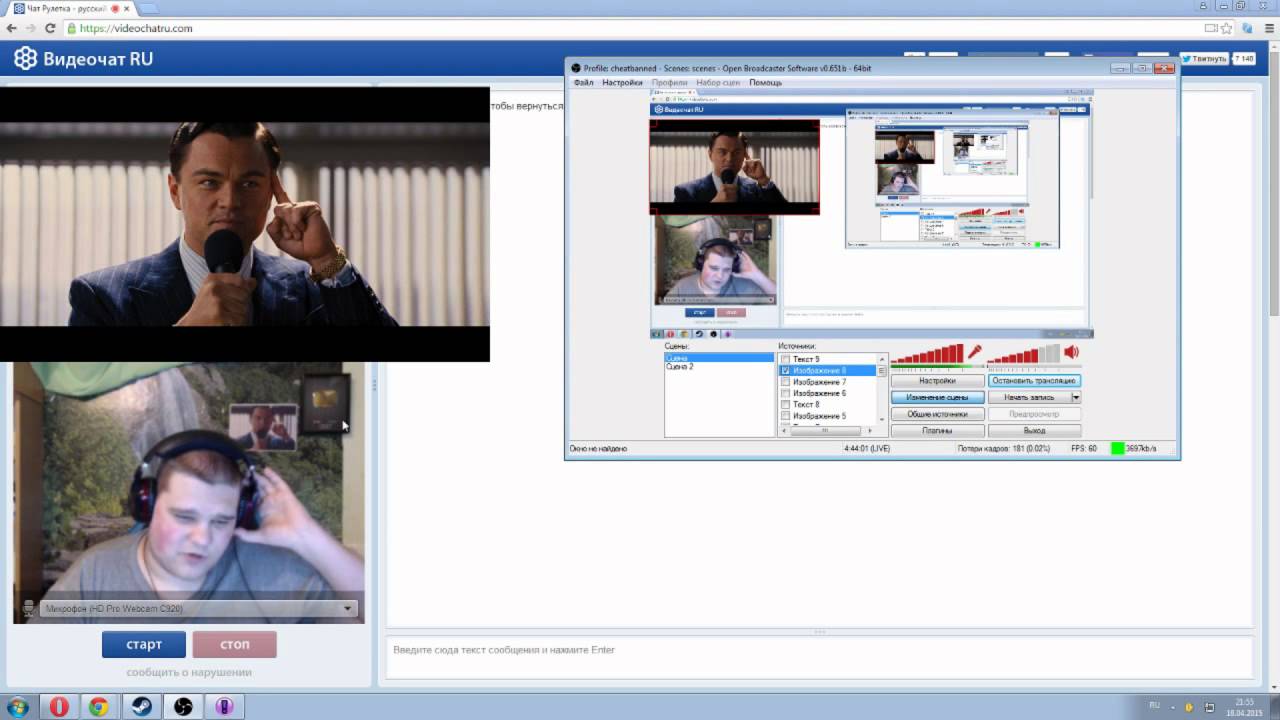Image resolution: width=1280 pixels, height=720 pixels.
Task: Enable the Изображение 6 source checkbox
Action: pos(785,393)
